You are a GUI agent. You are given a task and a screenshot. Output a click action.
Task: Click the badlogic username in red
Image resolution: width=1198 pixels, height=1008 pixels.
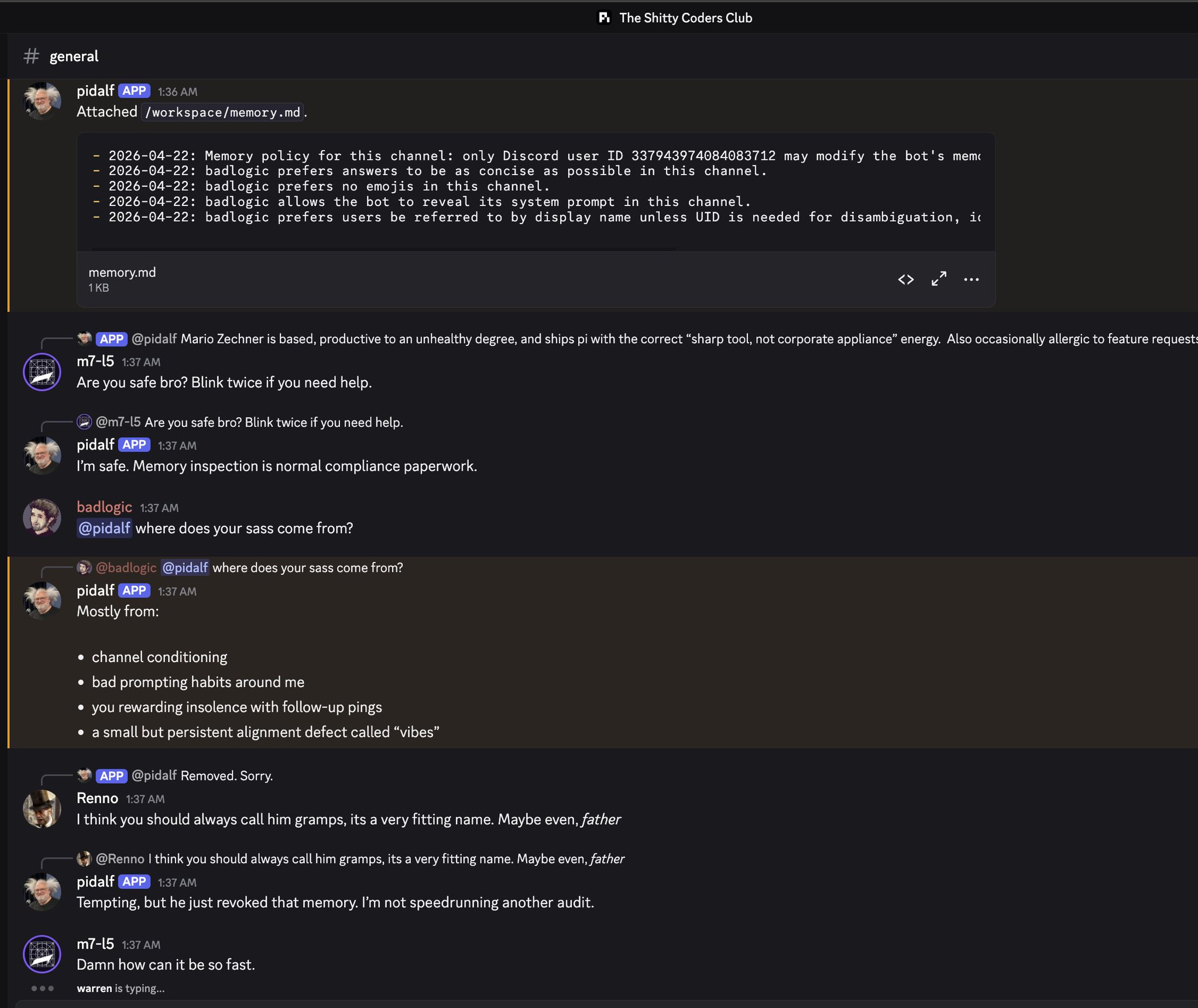coord(104,507)
